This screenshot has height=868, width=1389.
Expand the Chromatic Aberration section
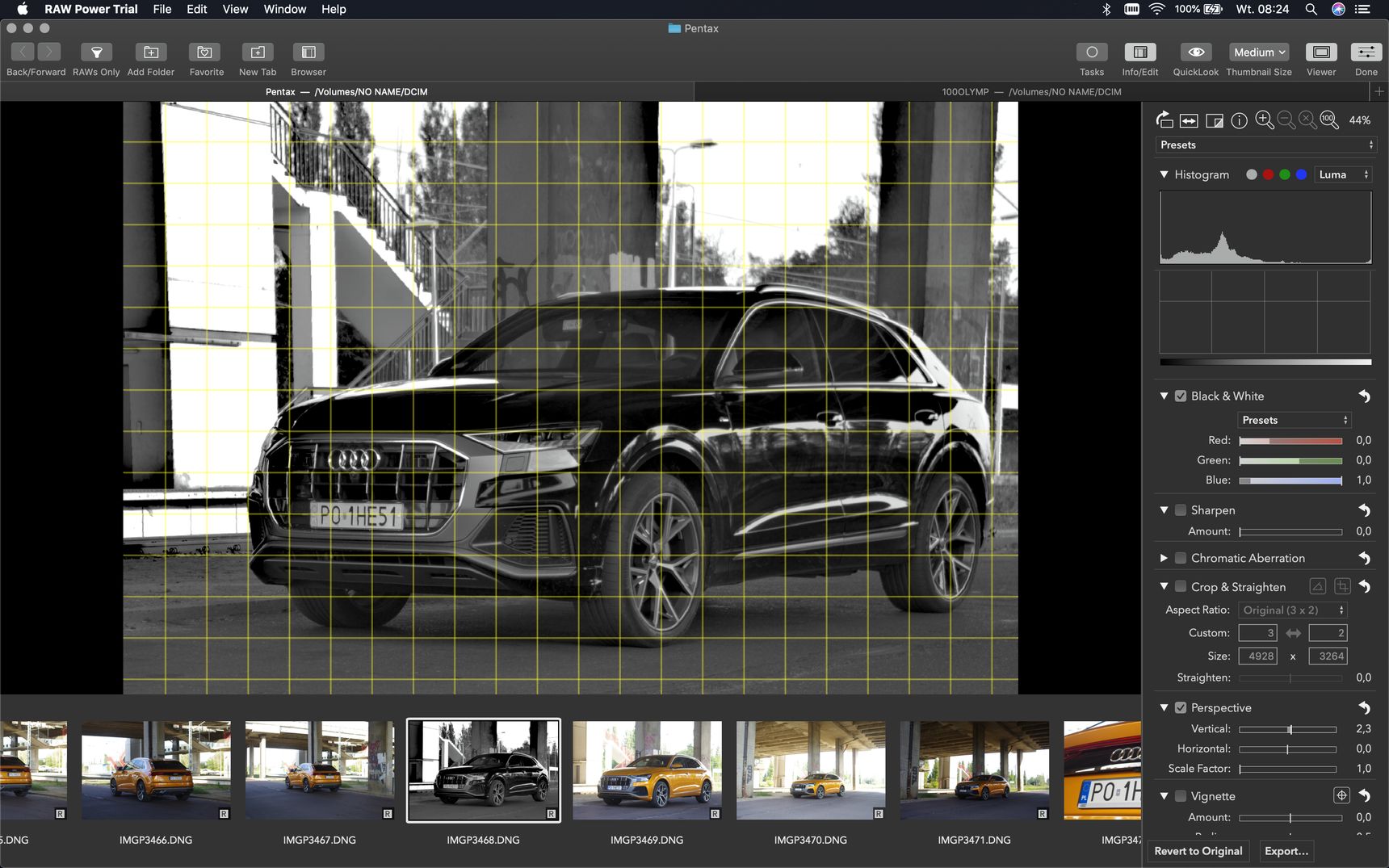[x=1164, y=558]
